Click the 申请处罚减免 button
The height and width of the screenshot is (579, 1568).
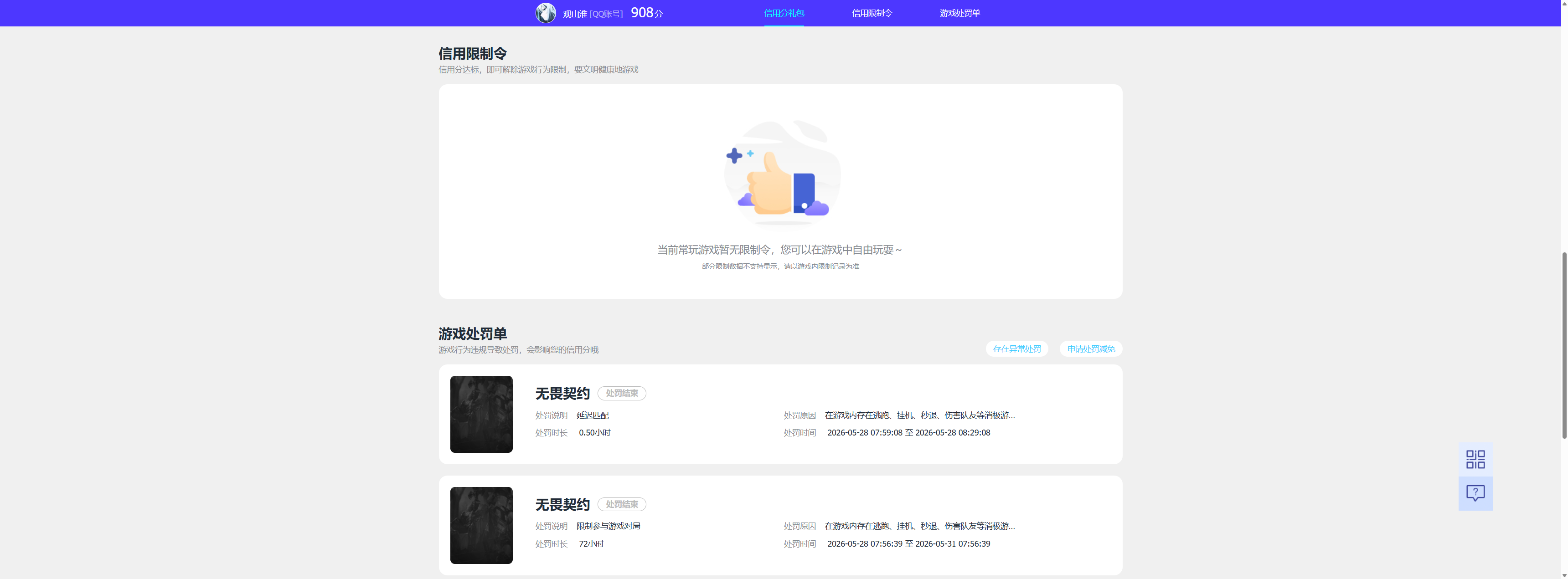coord(1091,348)
